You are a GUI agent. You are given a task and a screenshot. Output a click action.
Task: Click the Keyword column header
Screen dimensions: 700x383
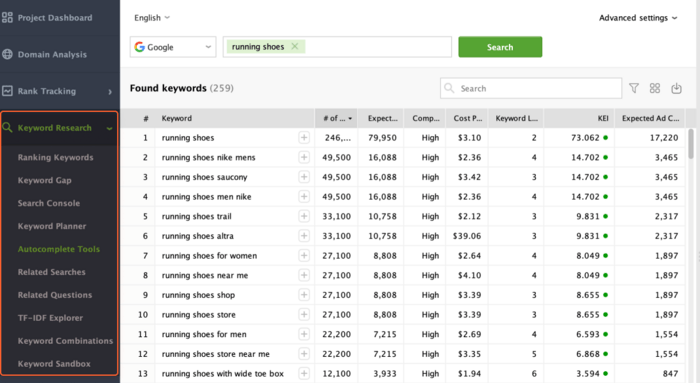pos(234,118)
